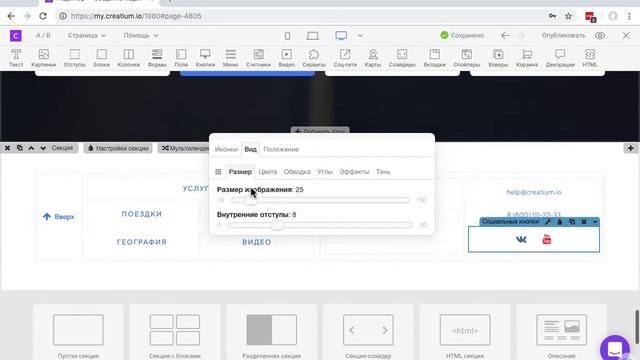Open the Эффекты sub-tab
The width and height of the screenshot is (640, 360).
(354, 172)
